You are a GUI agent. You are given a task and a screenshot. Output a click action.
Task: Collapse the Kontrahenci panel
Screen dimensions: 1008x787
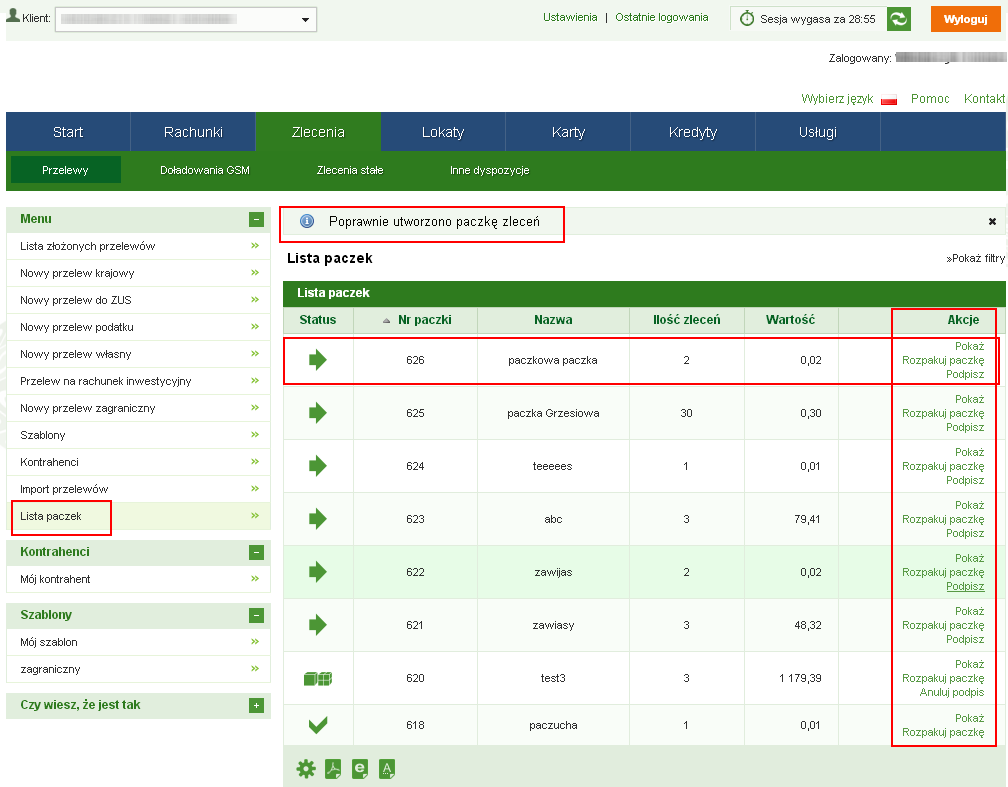256,552
